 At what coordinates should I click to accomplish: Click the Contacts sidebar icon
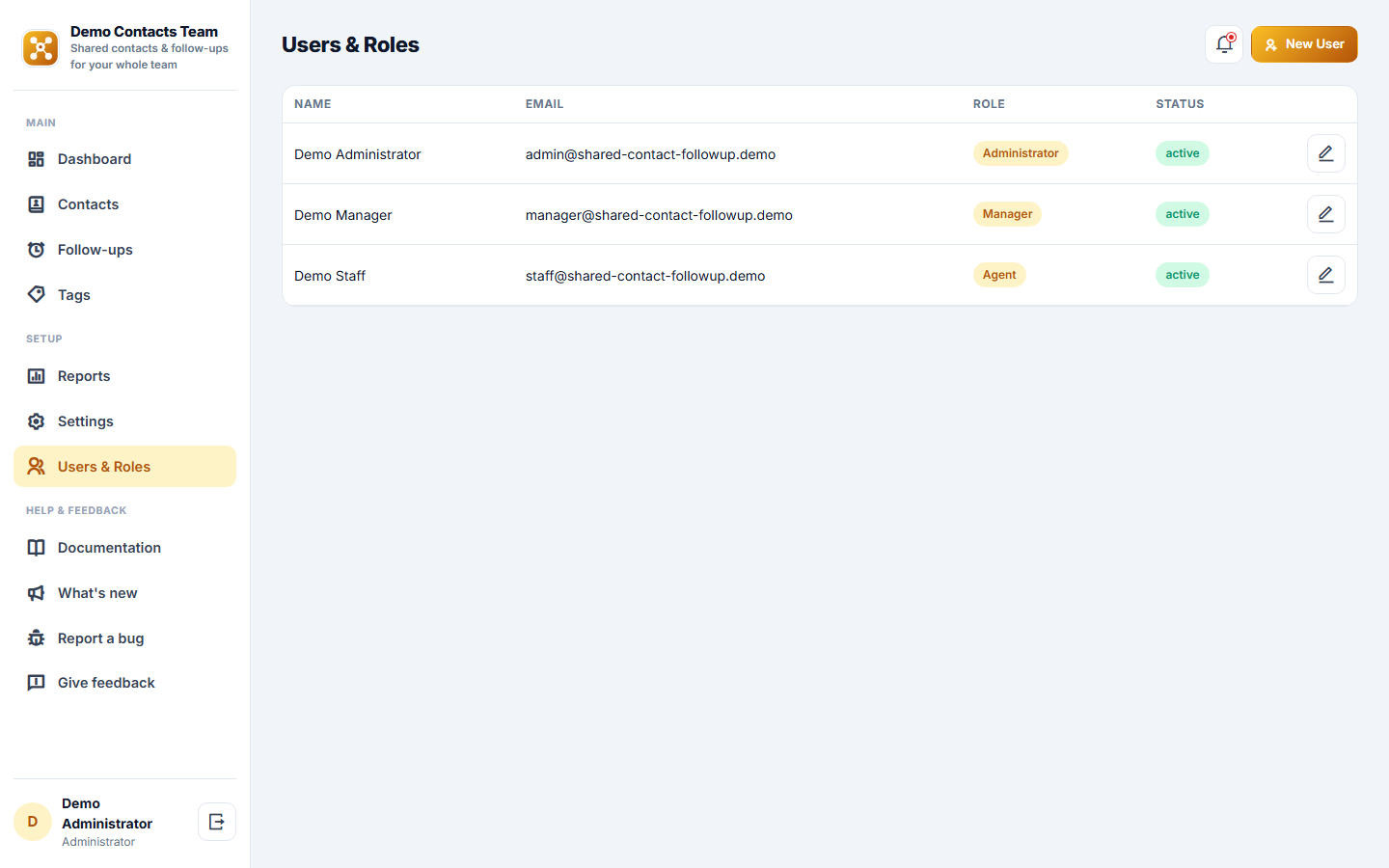[37, 204]
